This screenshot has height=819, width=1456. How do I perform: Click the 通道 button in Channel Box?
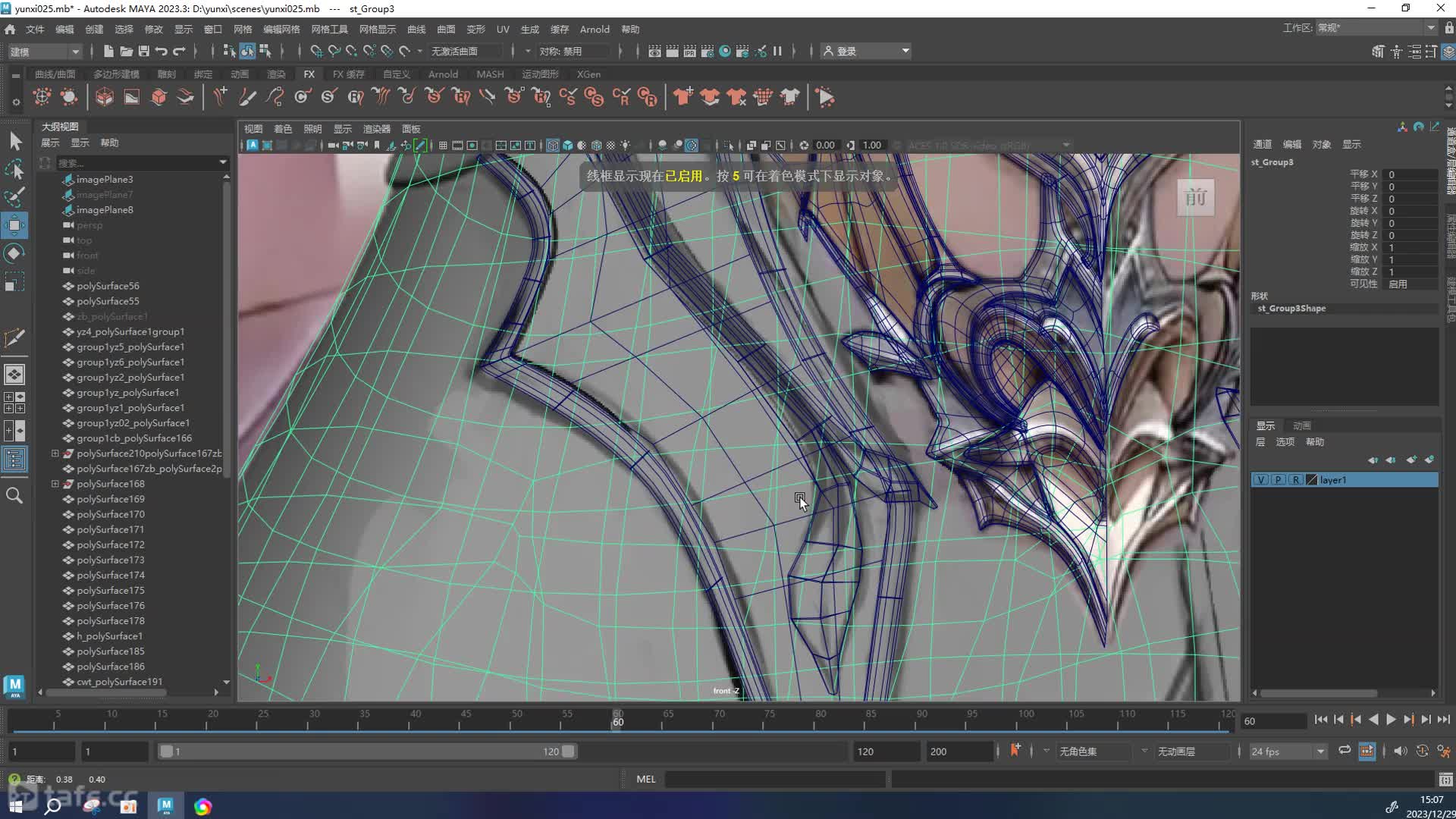tap(1263, 144)
